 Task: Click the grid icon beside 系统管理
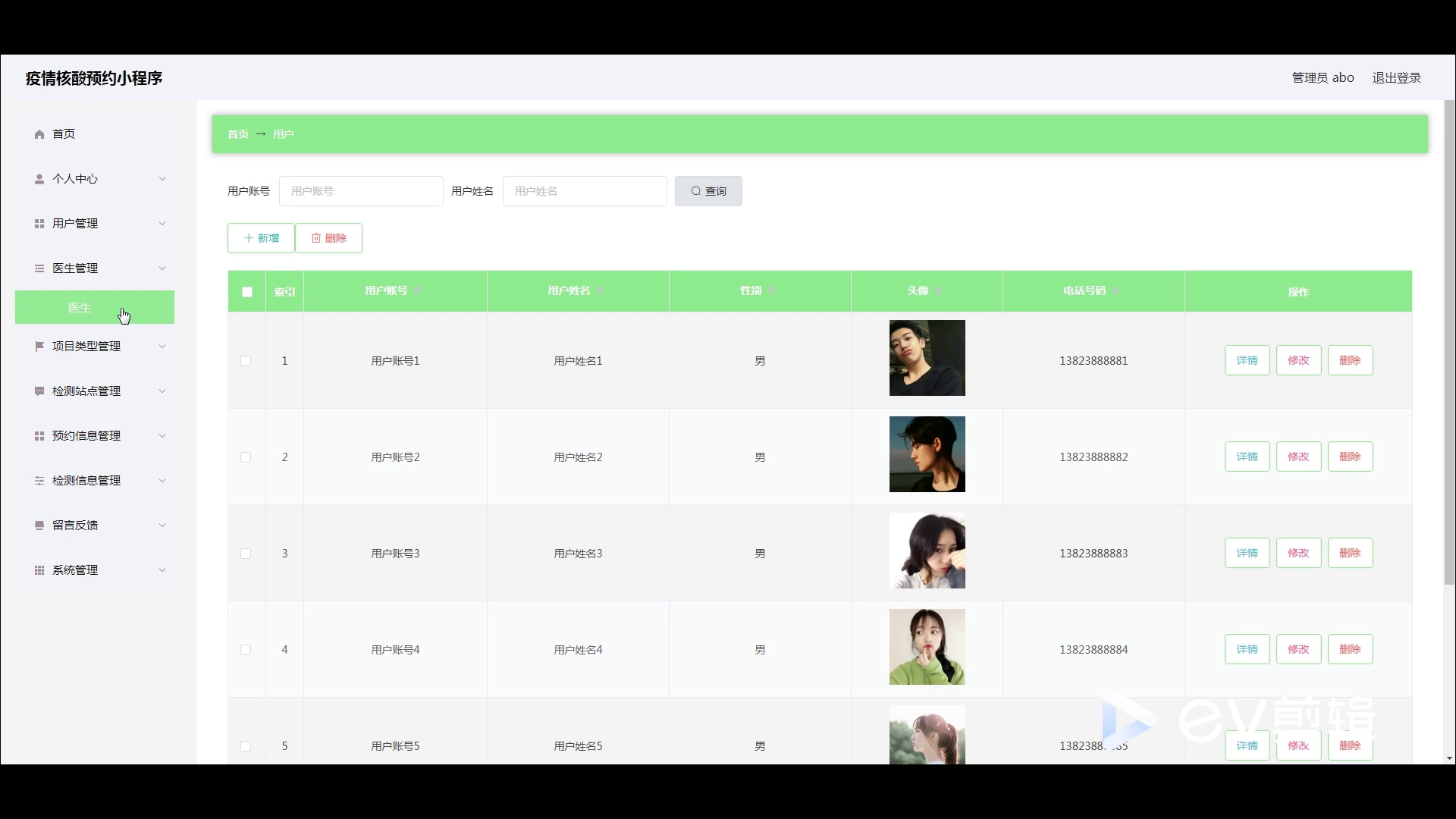[39, 570]
